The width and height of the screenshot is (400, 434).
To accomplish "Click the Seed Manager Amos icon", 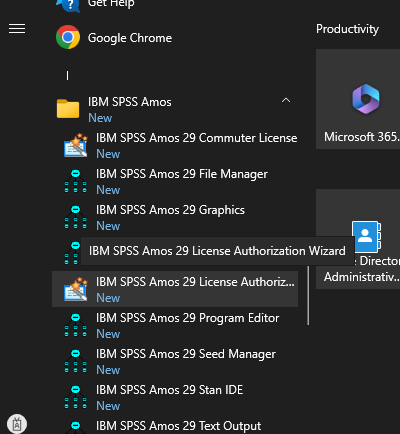I will 76,361.
